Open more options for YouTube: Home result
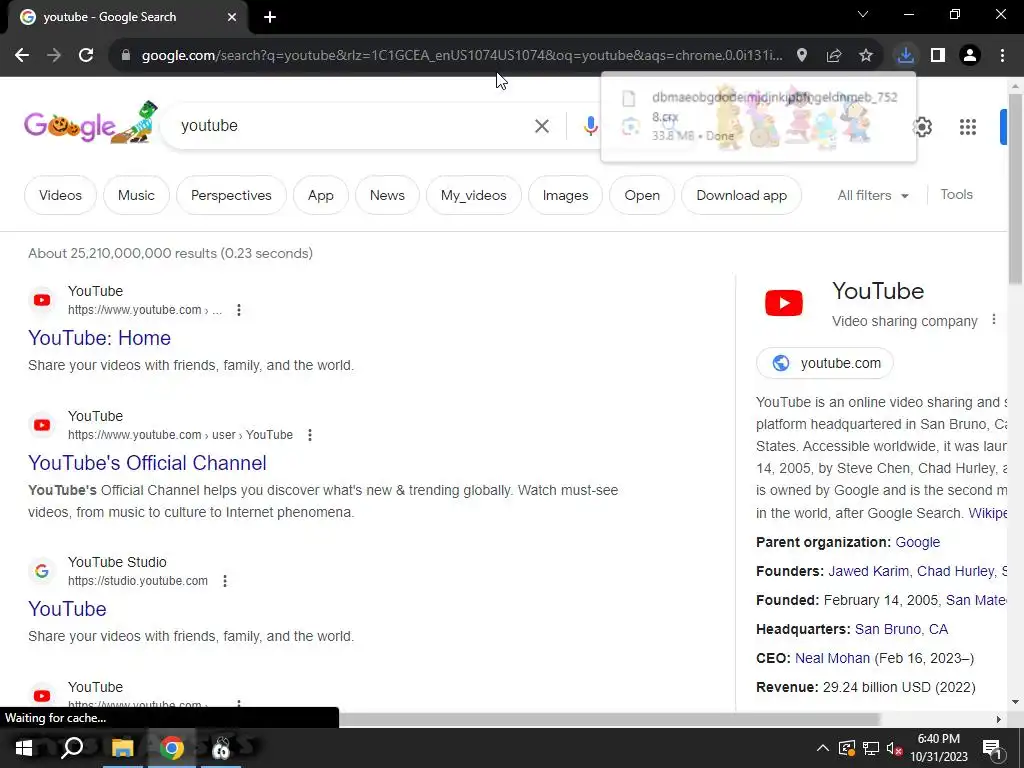Image resolution: width=1024 pixels, height=768 pixels. click(239, 310)
